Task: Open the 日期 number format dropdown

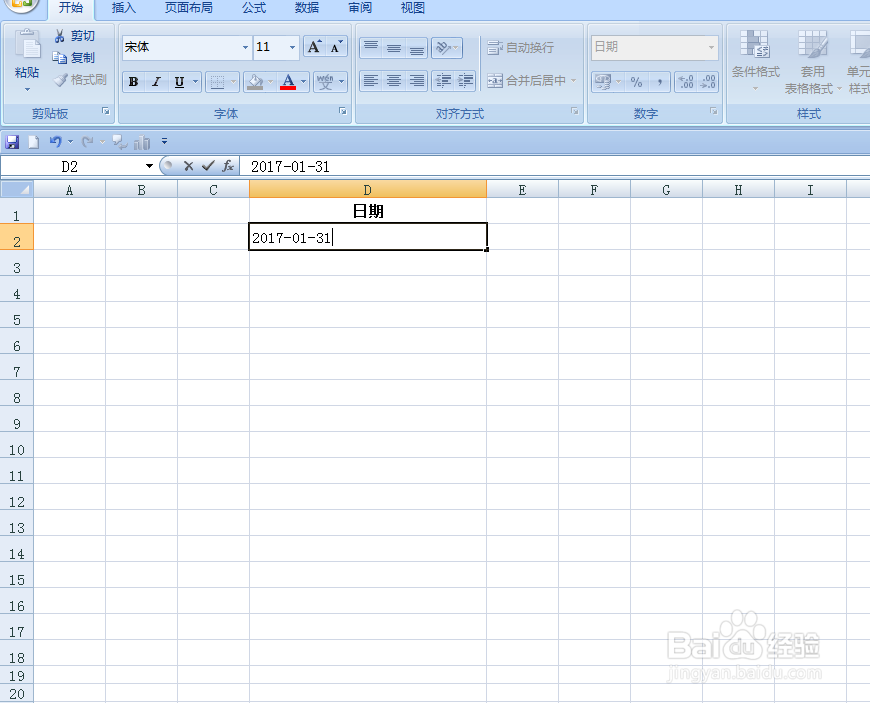Action: tap(711, 48)
